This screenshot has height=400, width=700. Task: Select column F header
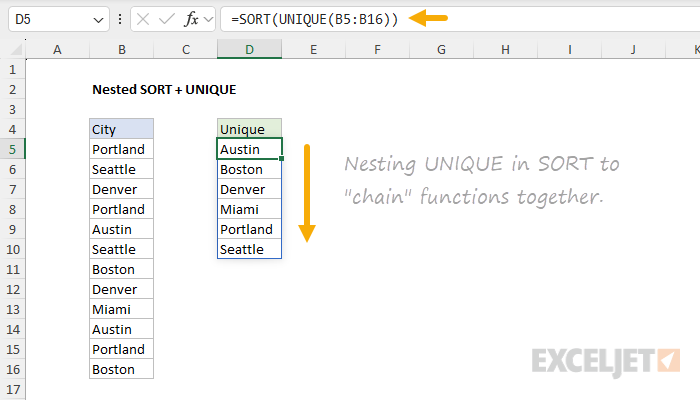tap(378, 50)
